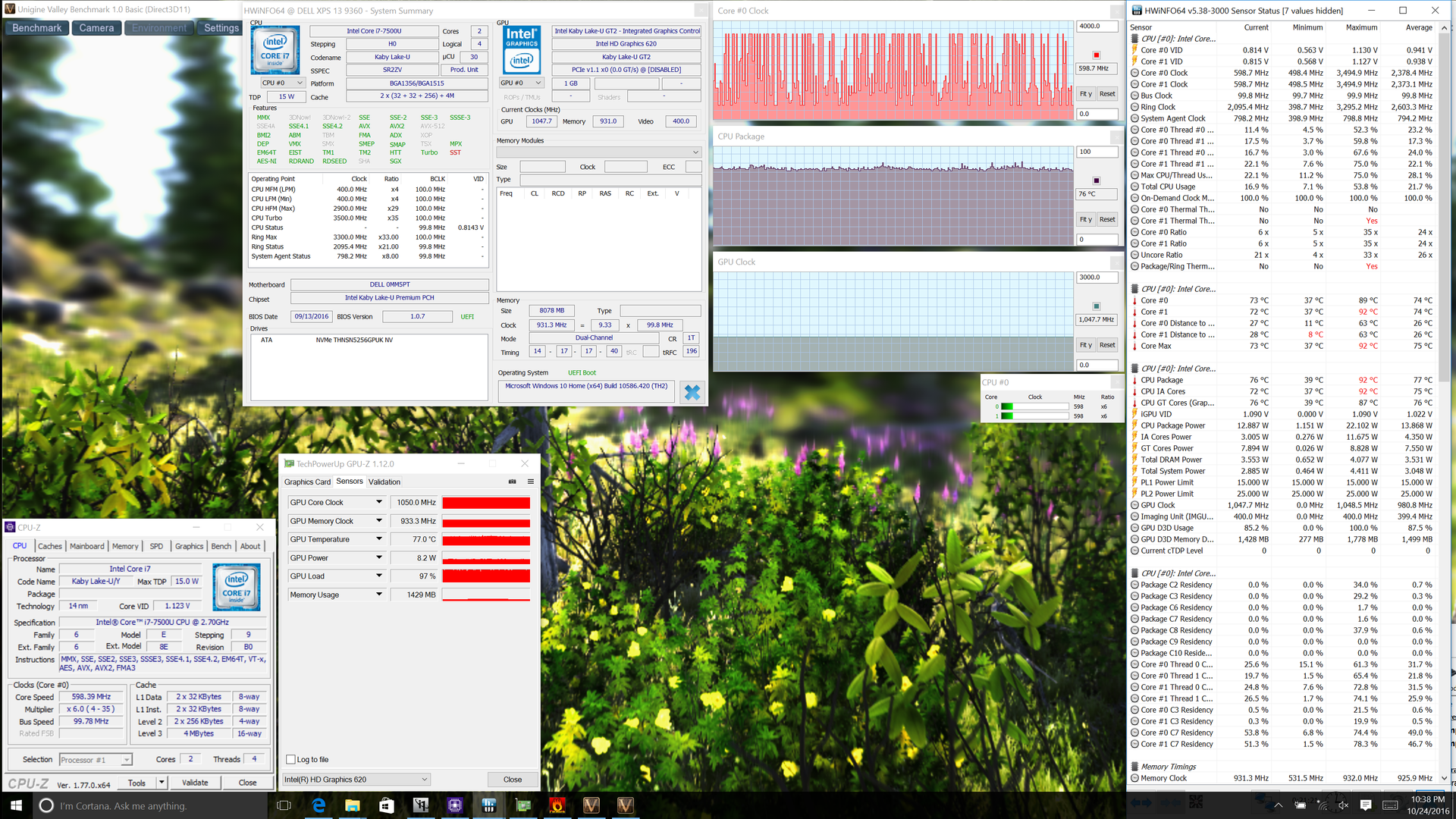Image resolution: width=1456 pixels, height=819 pixels.
Task: Click the Cortana search box
Action: click(150, 805)
